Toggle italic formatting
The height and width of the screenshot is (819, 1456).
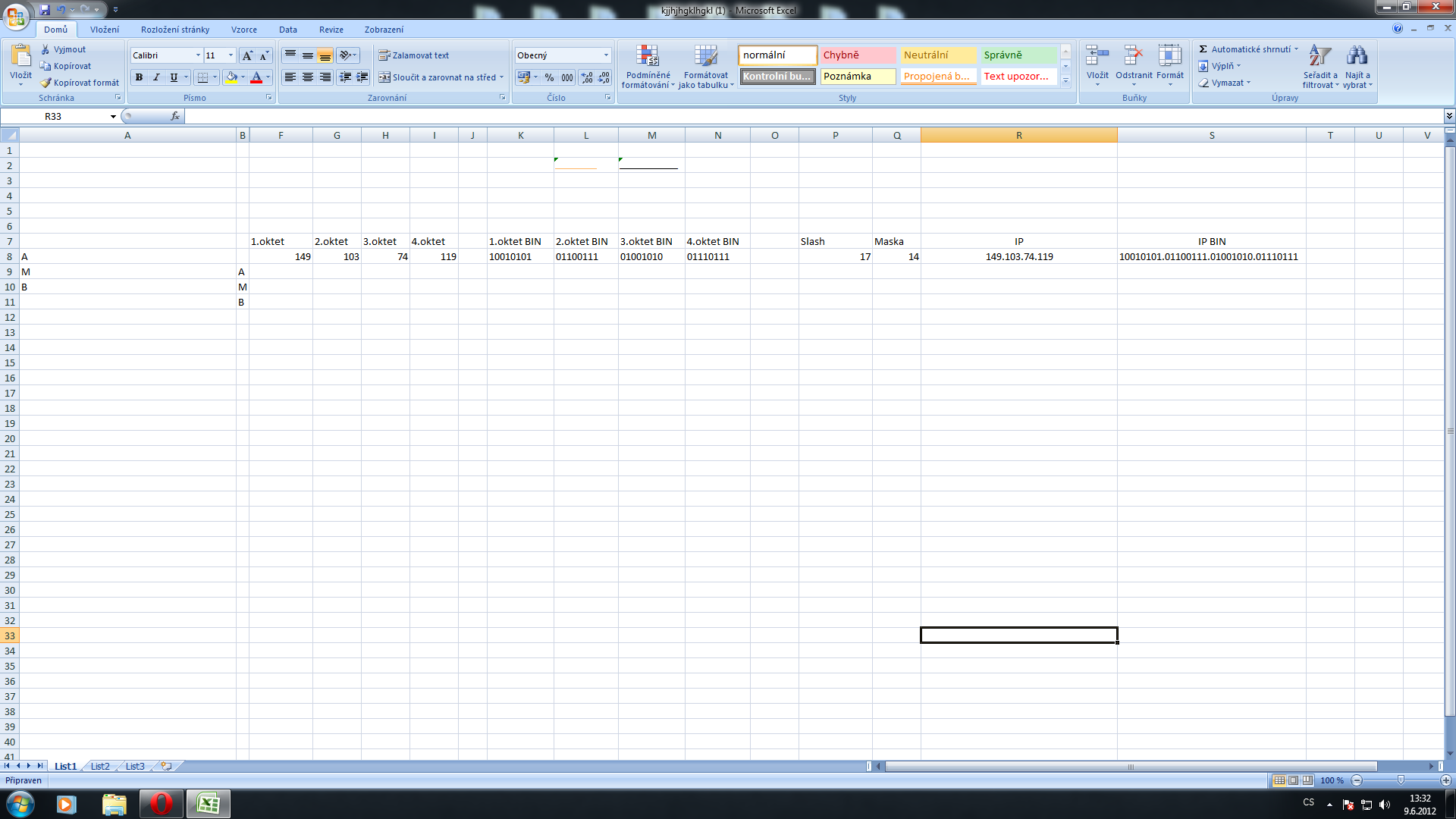[156, 77]
